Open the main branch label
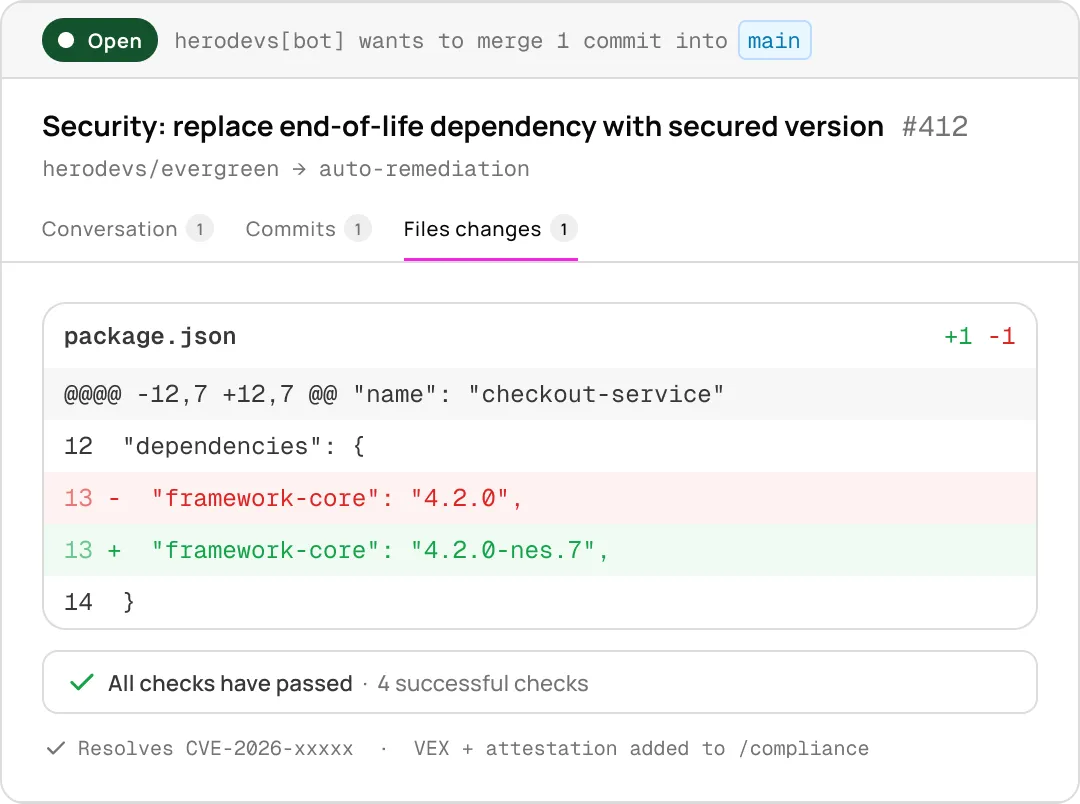Screen dimensions: 1080x804 point(774,41)
